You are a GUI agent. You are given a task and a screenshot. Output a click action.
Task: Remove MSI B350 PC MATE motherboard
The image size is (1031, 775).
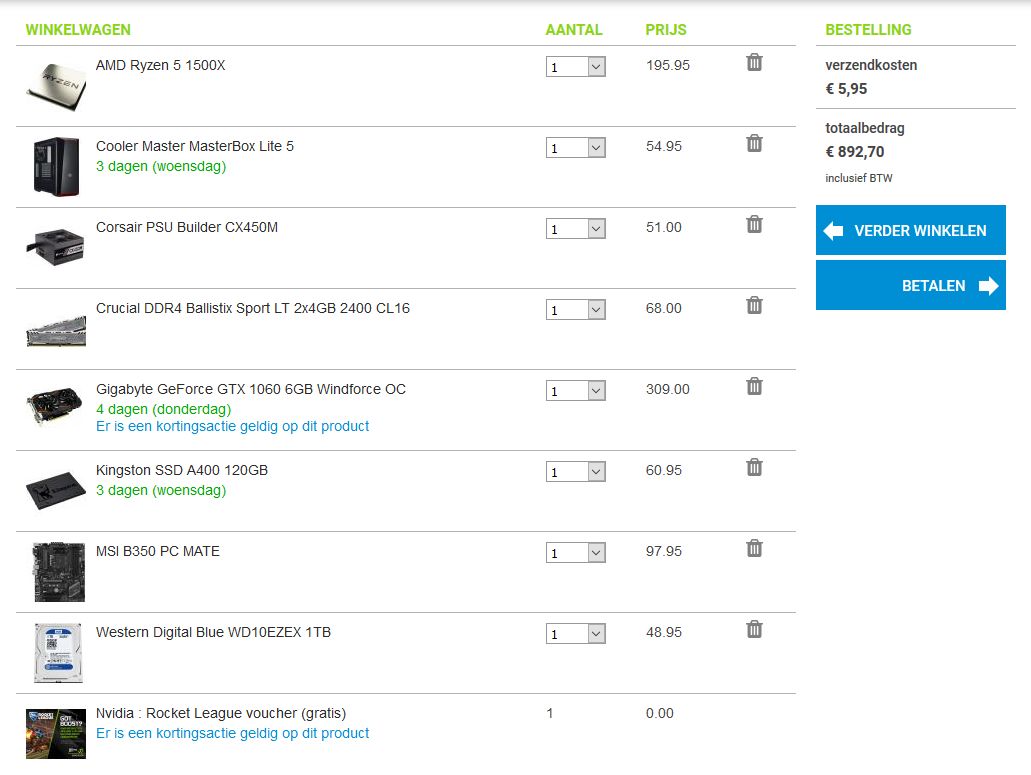(754, 549)
